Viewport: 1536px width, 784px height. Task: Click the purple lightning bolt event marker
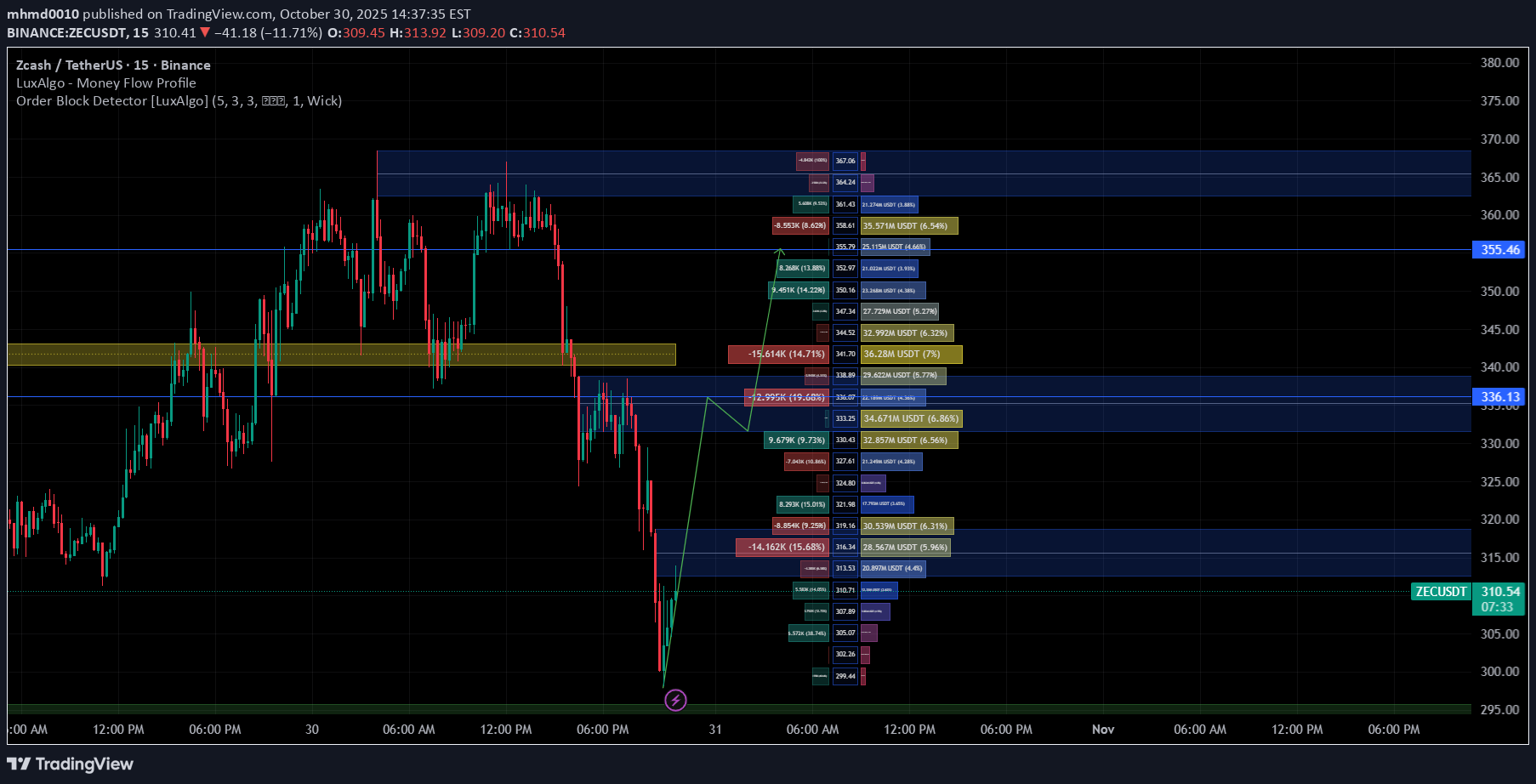pyautogui.click(x=674, y=700)
